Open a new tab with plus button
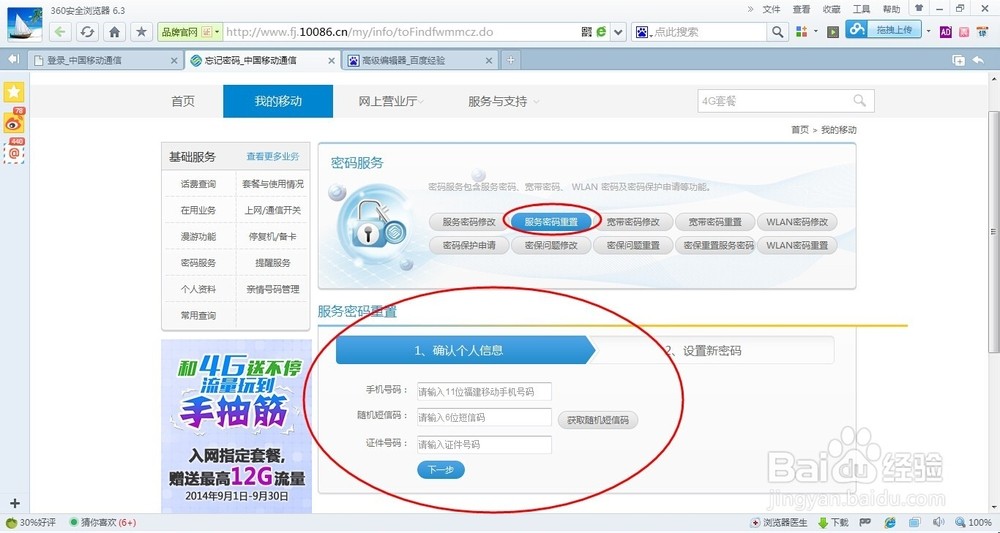The image size is (1000, 533). pos(510,61)
